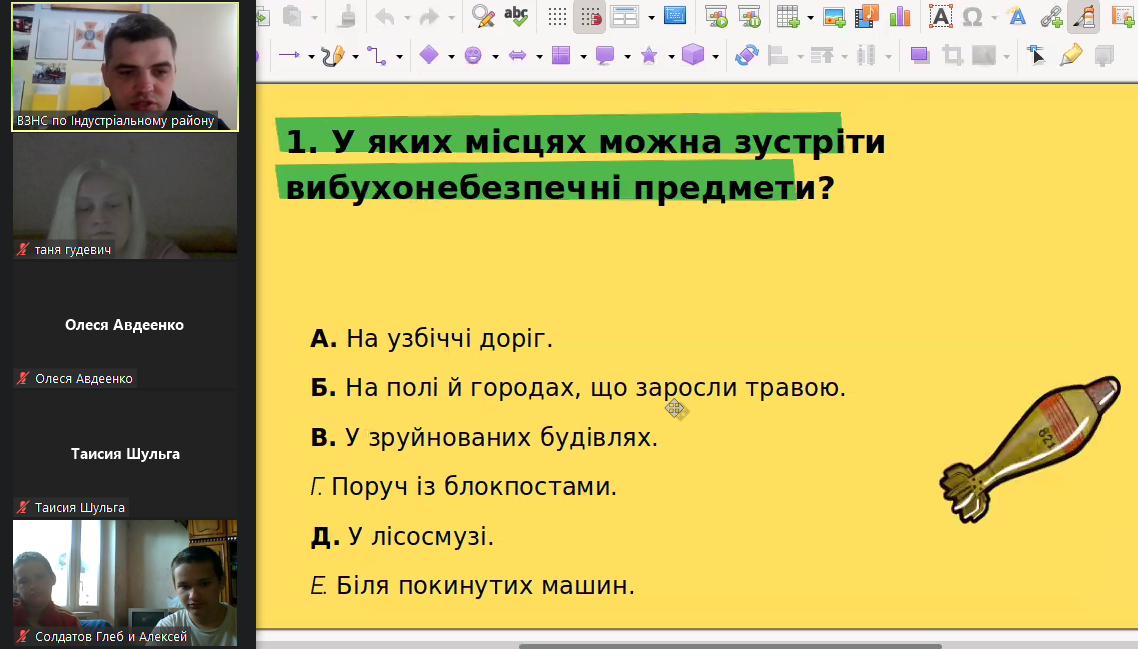
Task: Click the Insert Image icon
Action: click(x=834, y=16)
